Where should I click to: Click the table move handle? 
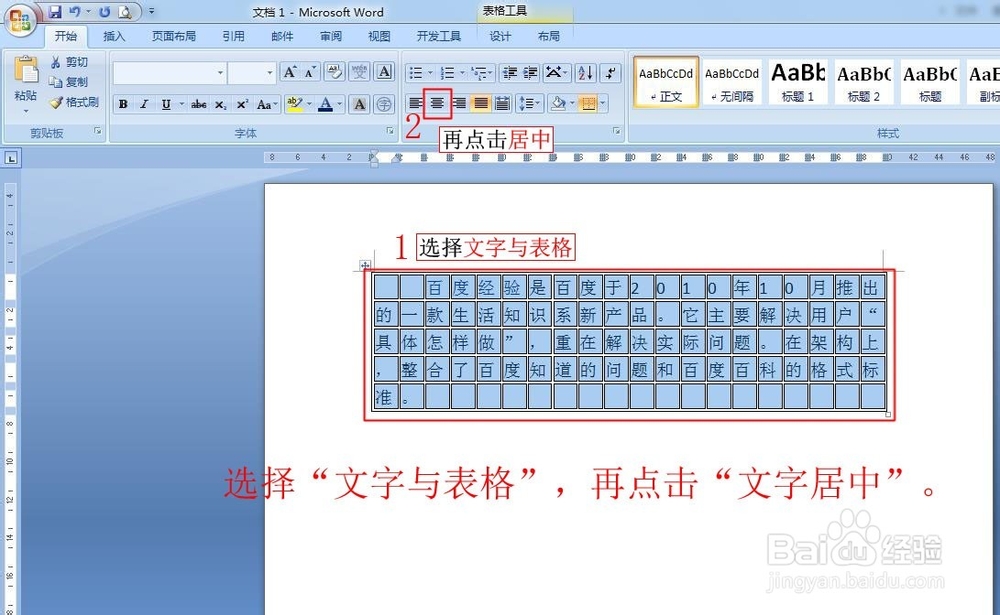(365, 265)
